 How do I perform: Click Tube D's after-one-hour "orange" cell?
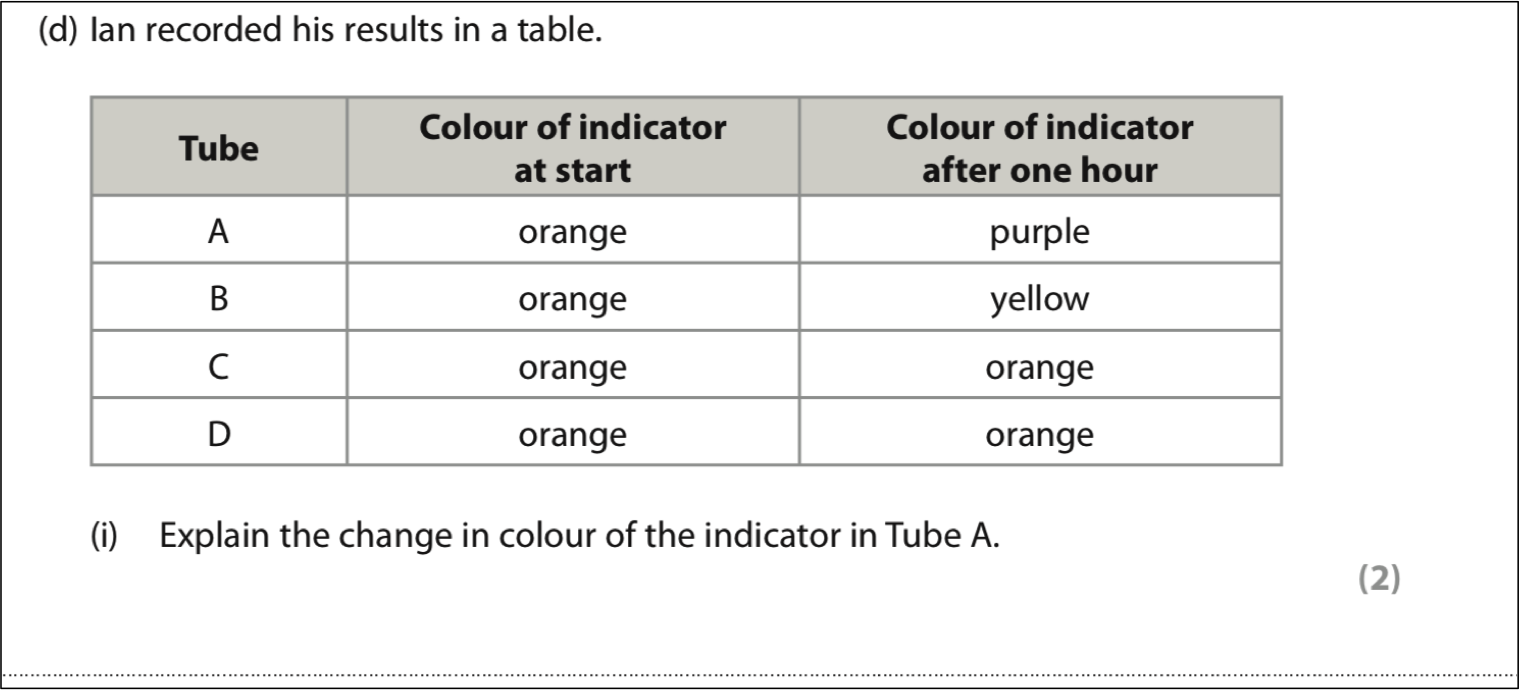1040,433
